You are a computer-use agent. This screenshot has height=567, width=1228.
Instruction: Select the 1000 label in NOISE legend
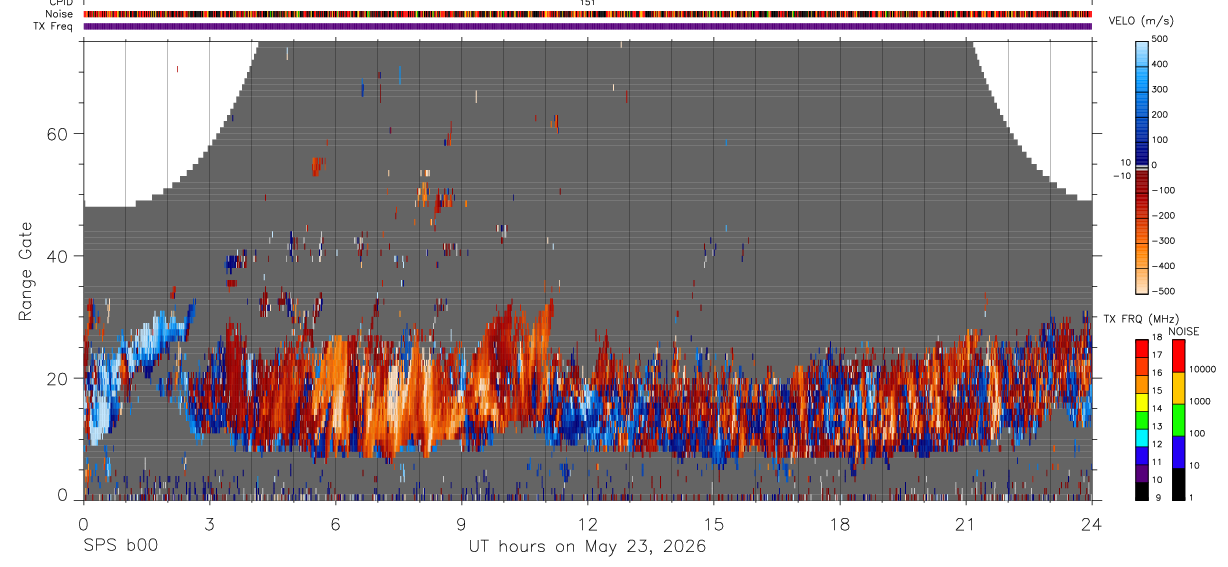point(1201,400)
